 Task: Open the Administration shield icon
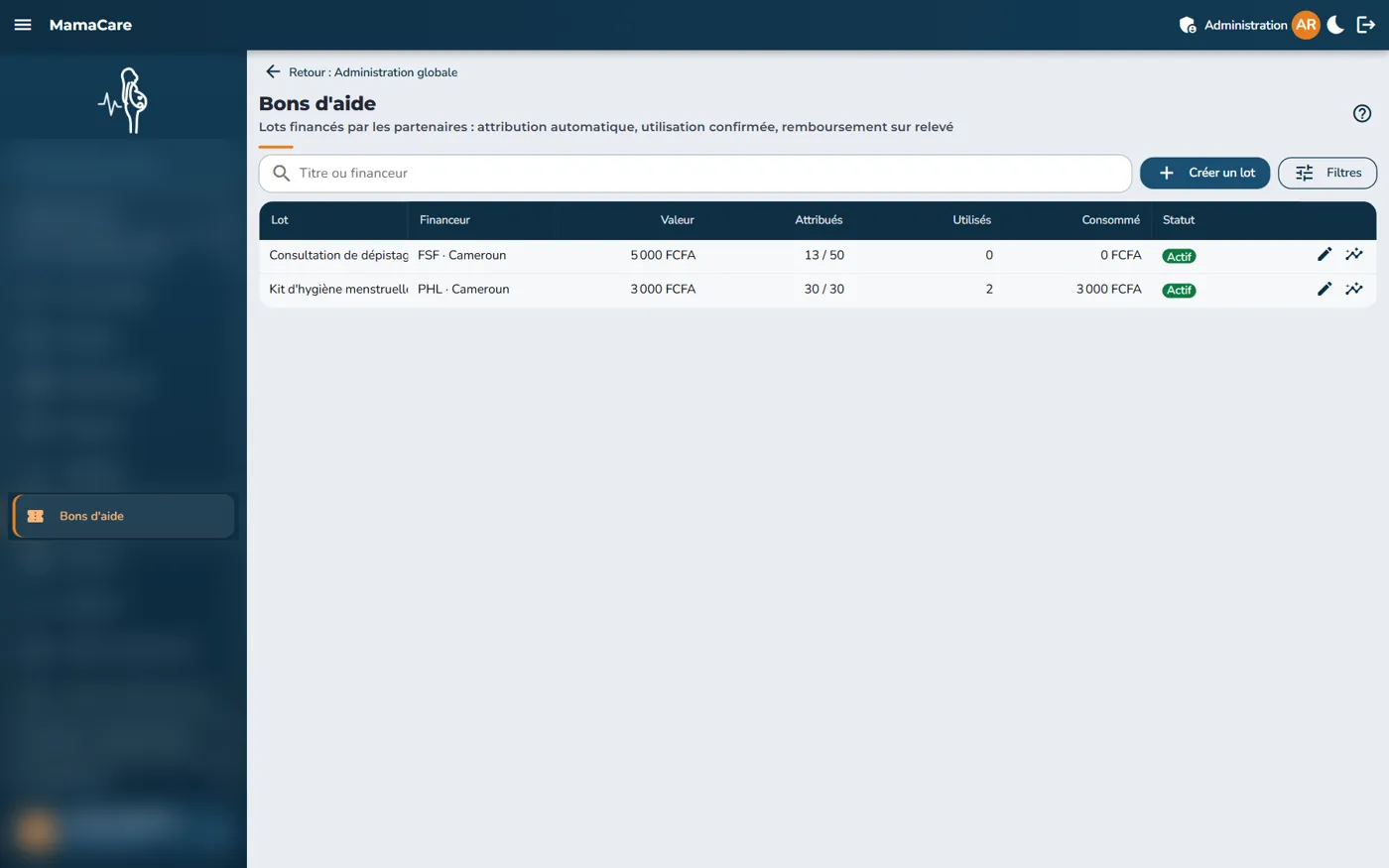pyautogui.click(x=1188, y=25)
